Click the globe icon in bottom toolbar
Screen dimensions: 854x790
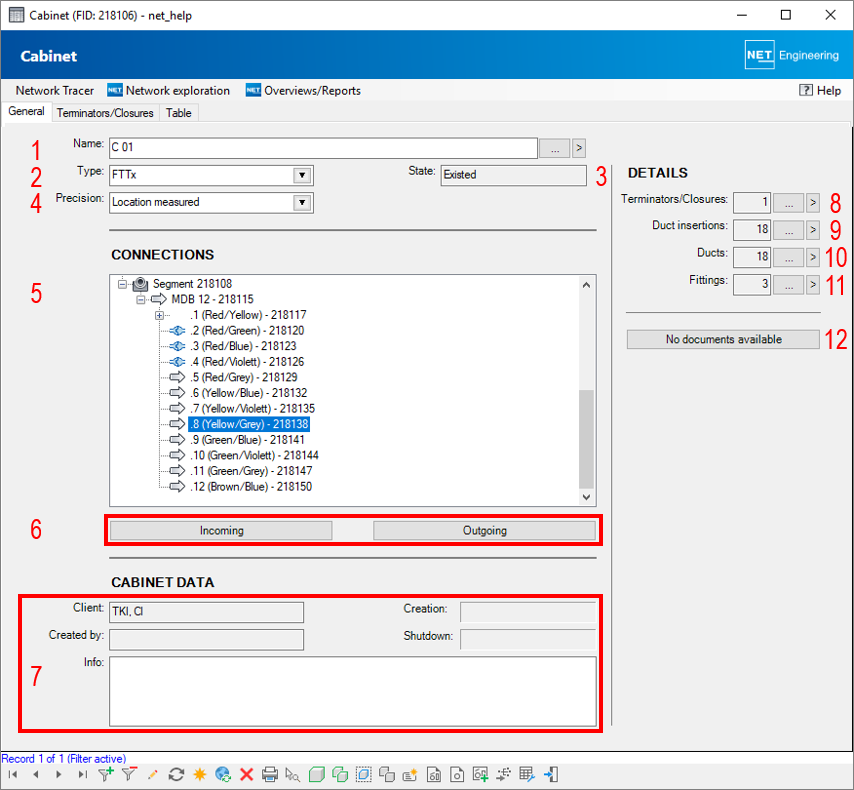point(222,774)
